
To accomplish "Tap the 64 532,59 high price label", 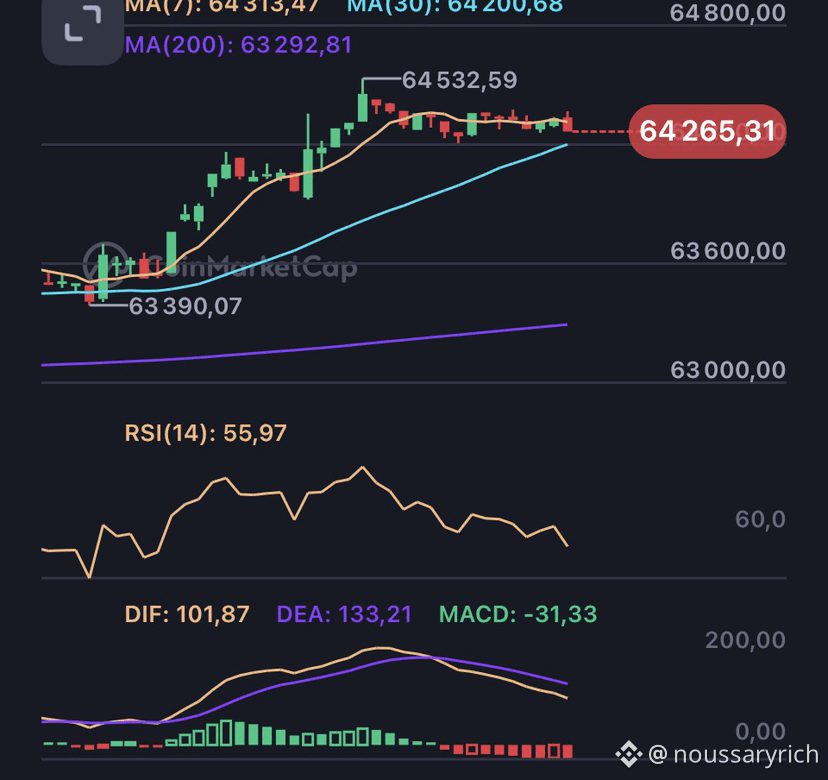I will [x=459, y=80].
